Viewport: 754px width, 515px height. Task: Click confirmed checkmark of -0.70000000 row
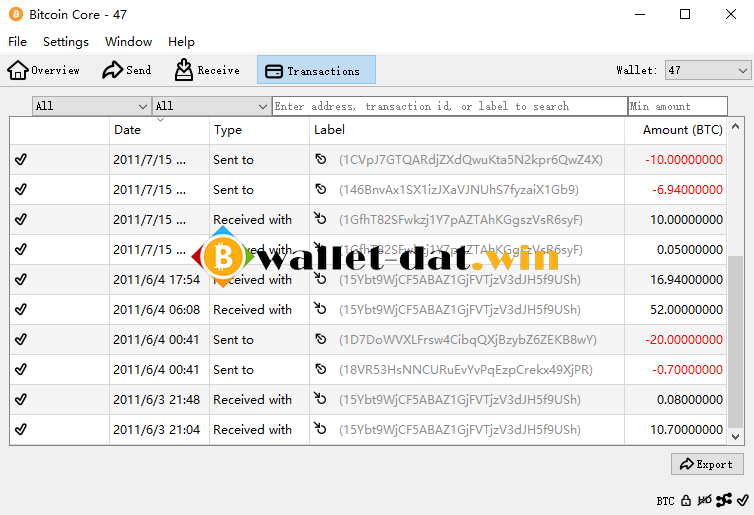click(x=21, y=369)
